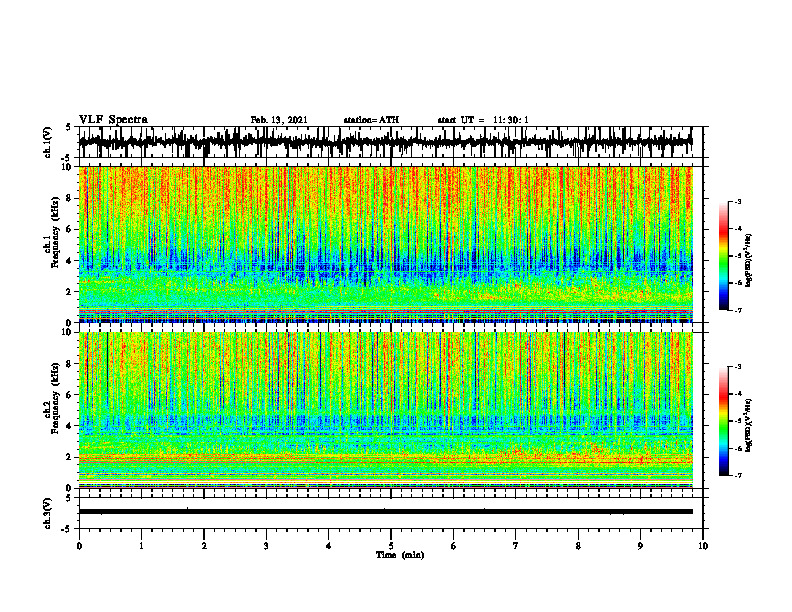
Task: Click the '10' tick on the time axis
Action: pyautogui.click(x=703, y=546)
